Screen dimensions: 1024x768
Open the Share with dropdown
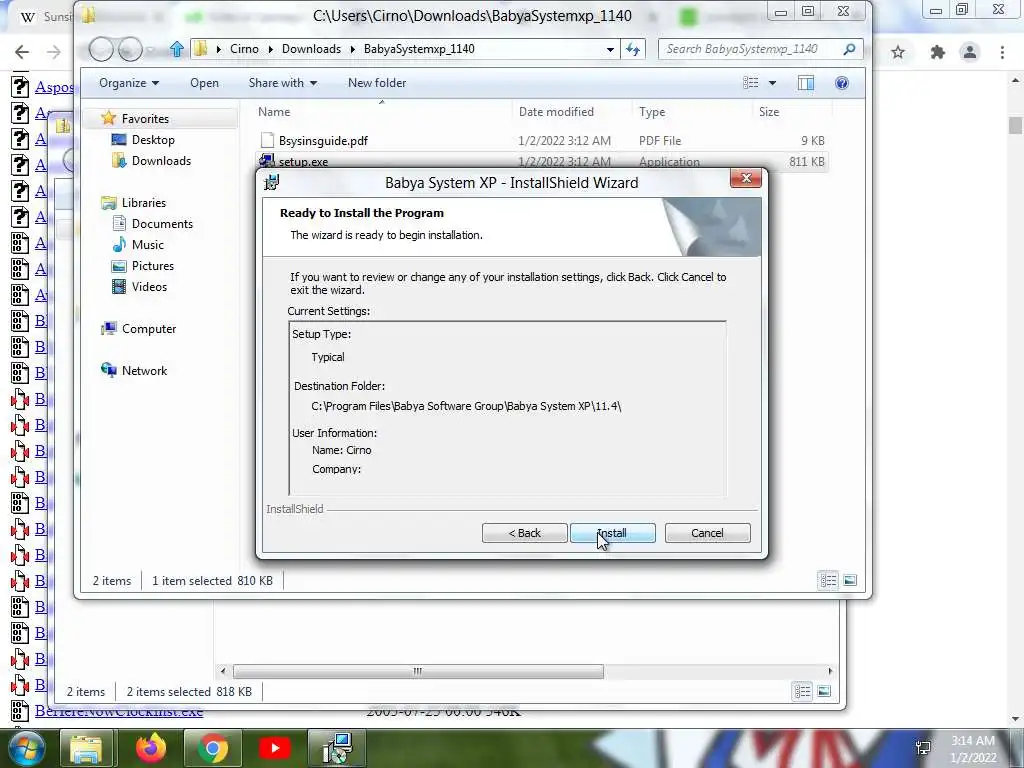[282, 83]
